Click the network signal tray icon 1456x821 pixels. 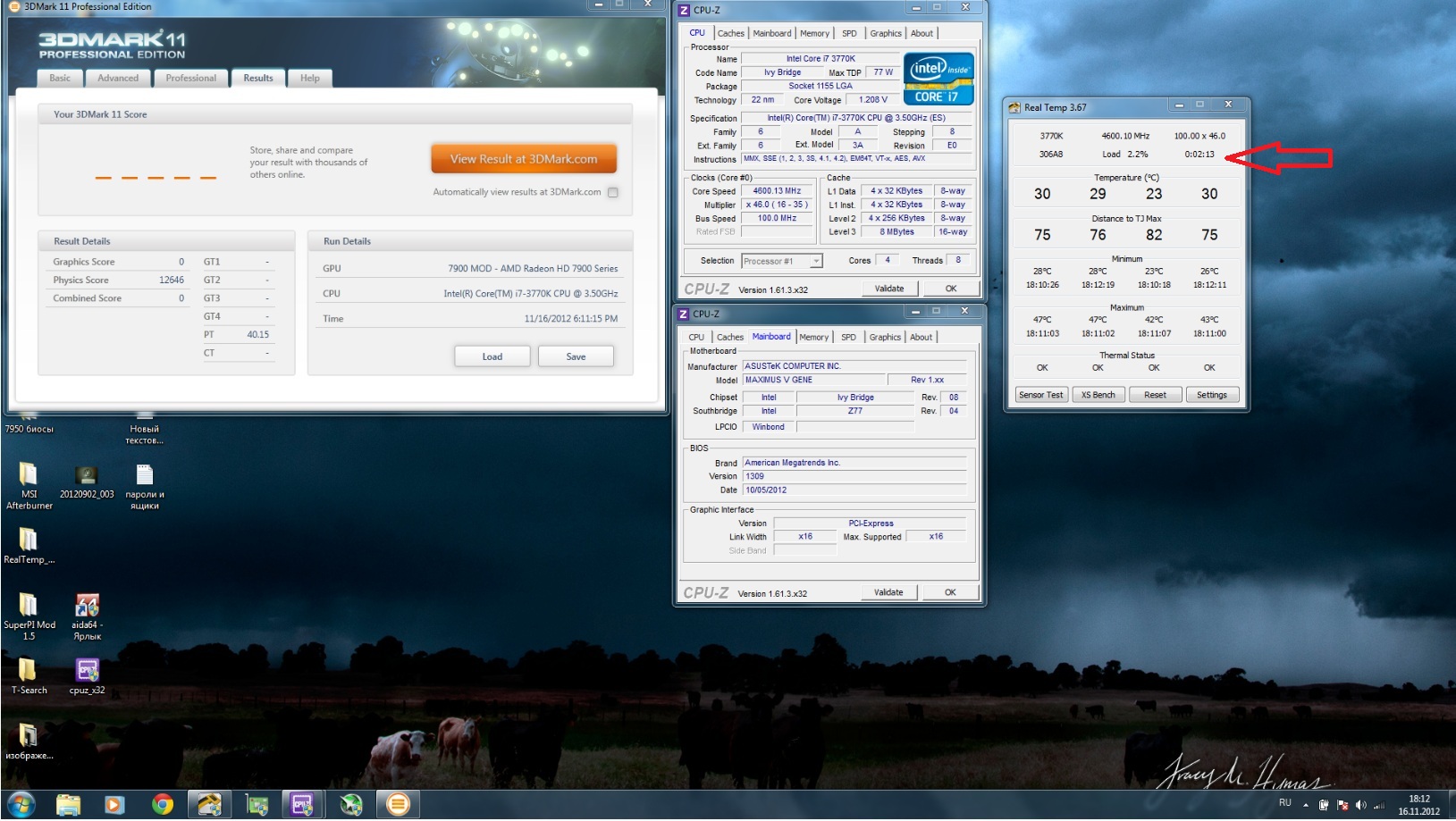1378,805
